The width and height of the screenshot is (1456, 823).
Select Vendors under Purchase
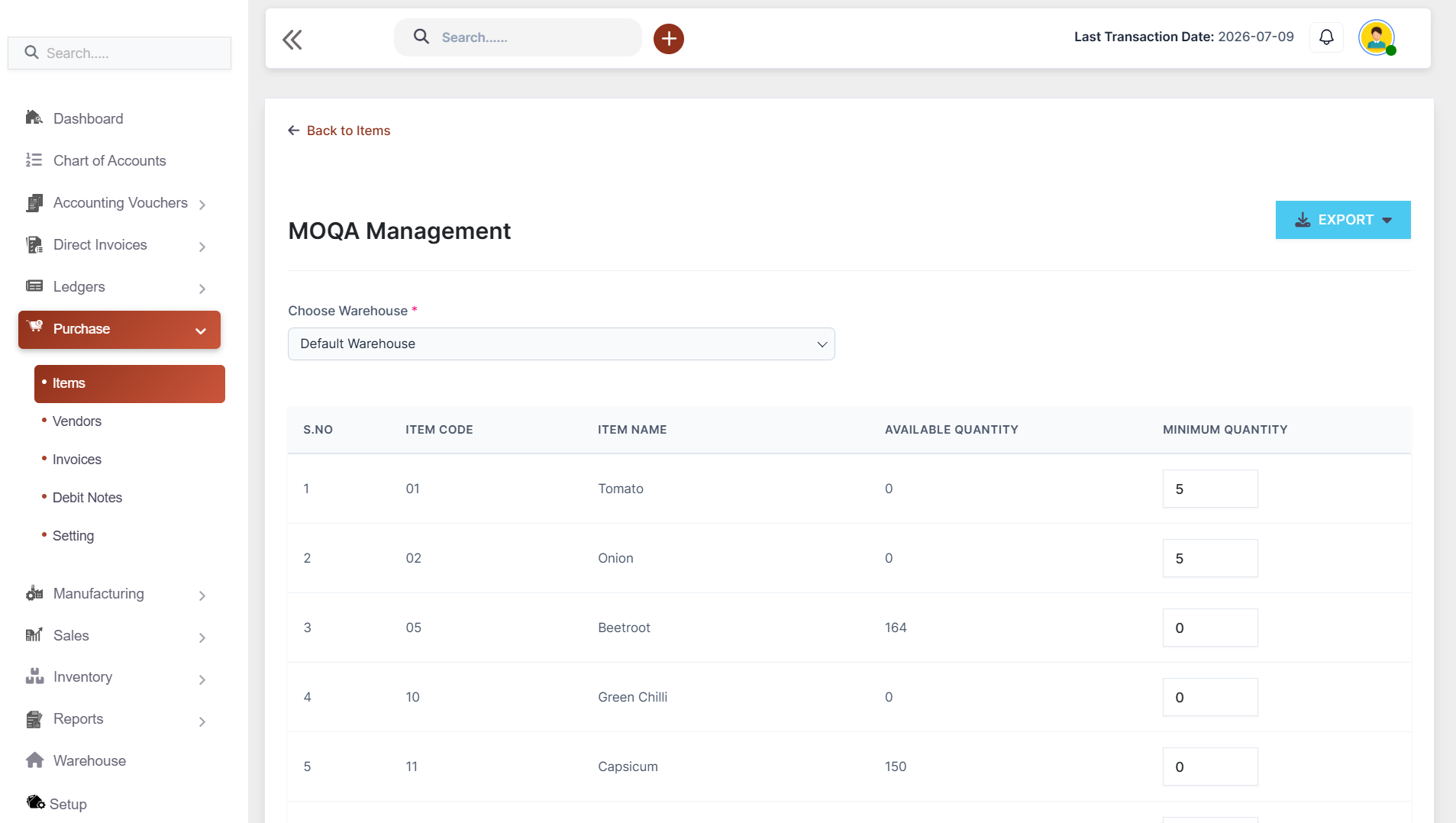tap(76, 421)
